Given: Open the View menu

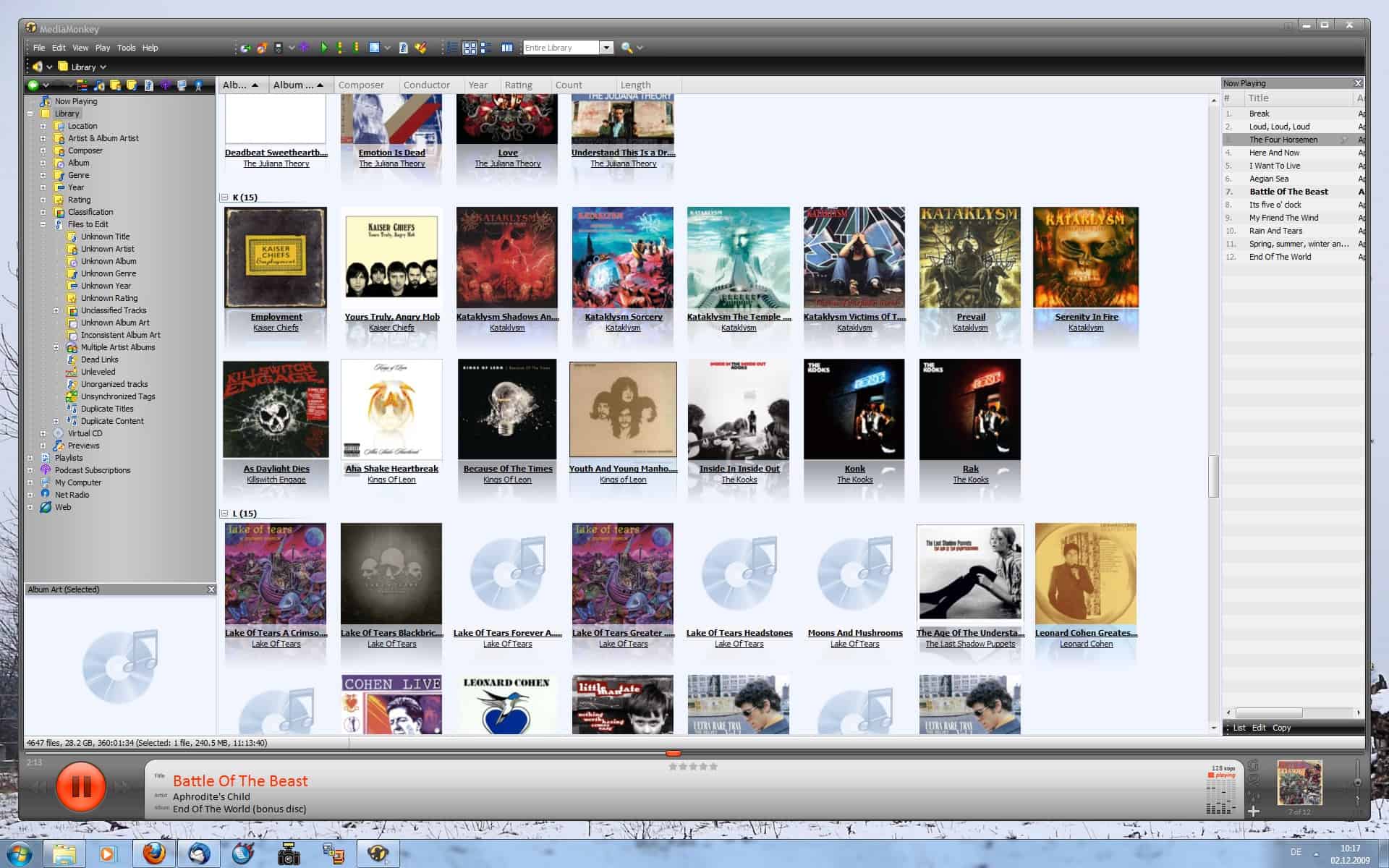Looking at the screenshot, I should pyautogui.click(x=82, y=47).
